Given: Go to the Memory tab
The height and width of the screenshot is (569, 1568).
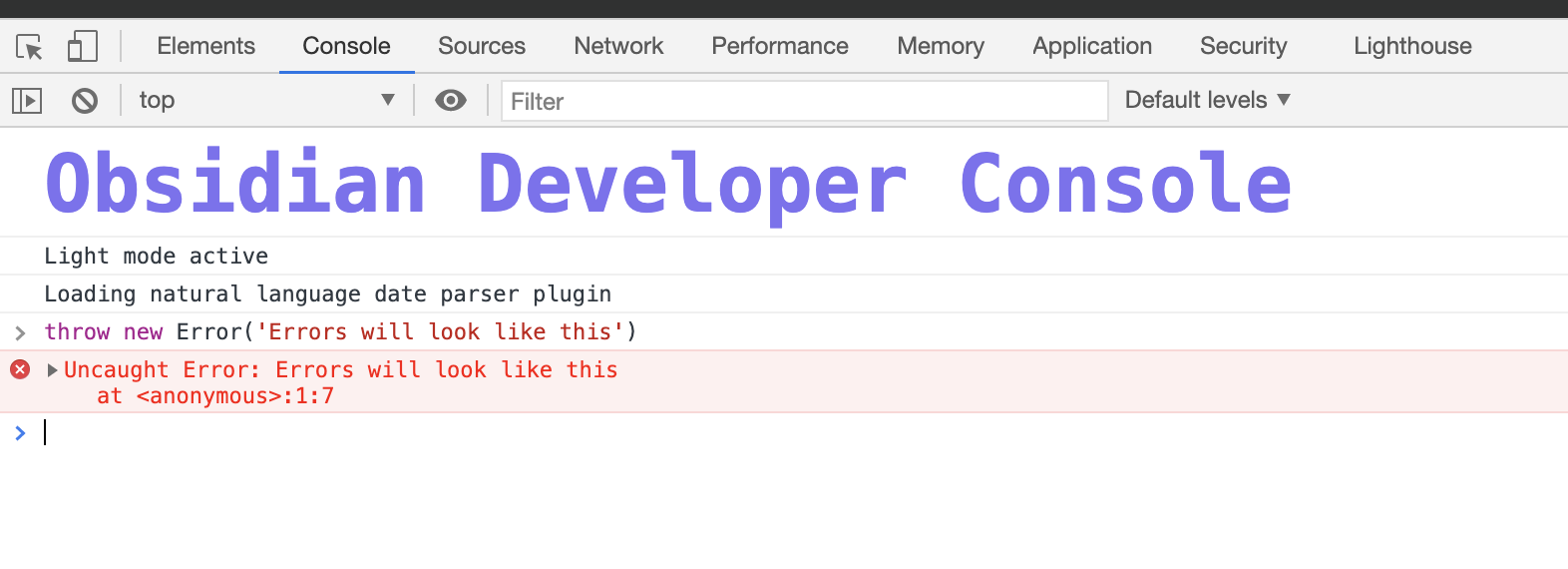Looking at the screenshot, I should coord(941,46).
